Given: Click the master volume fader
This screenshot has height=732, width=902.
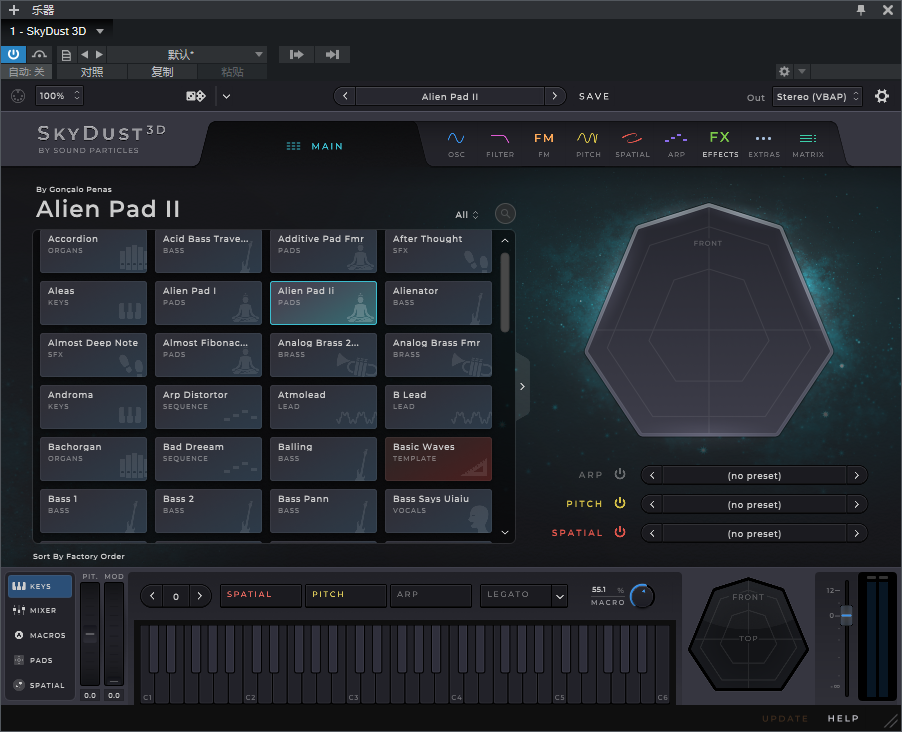Looking at the screenshot, I should pos(846,615).
